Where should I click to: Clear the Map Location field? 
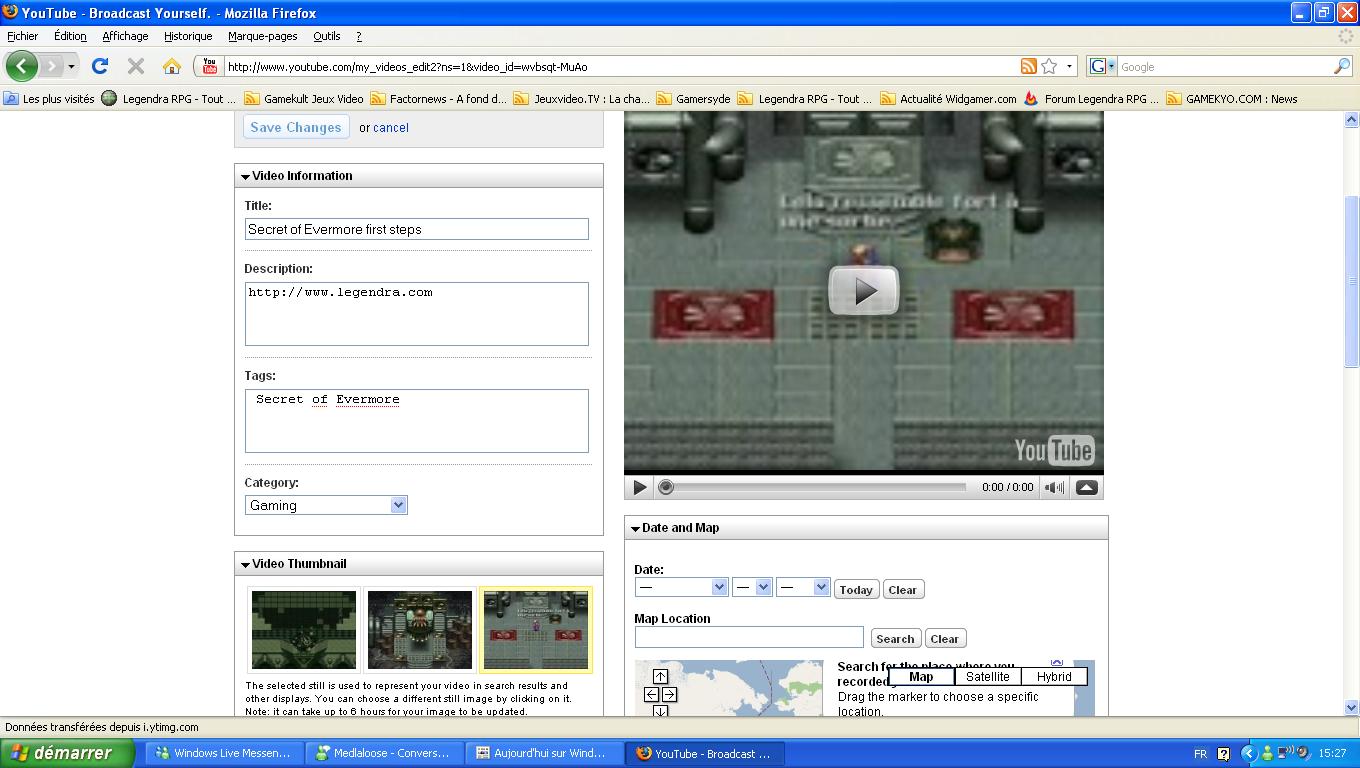[x=944, y=638]
